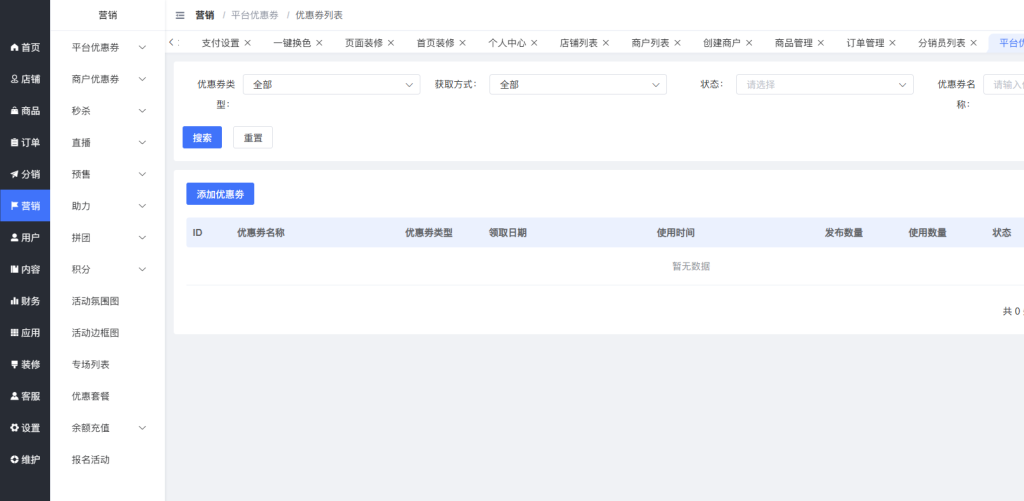This screenshot has height=501, width=1024.
Task: Collapse sidebar with hamburger menu icon
Action: [x=180, y=15]
